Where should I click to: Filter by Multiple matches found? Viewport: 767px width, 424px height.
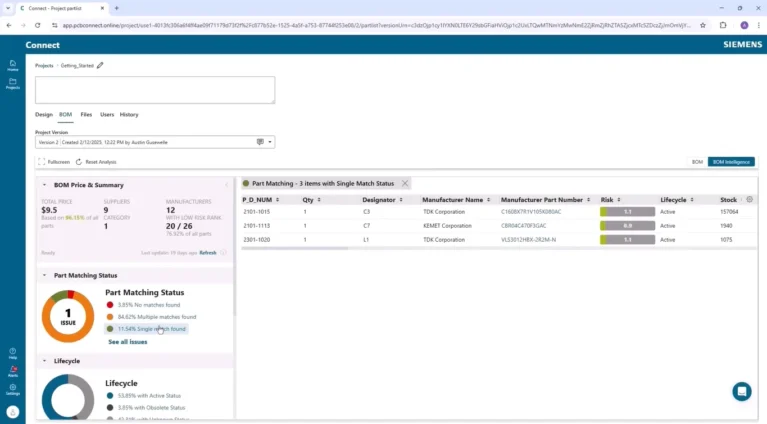[x=151, y=317]
